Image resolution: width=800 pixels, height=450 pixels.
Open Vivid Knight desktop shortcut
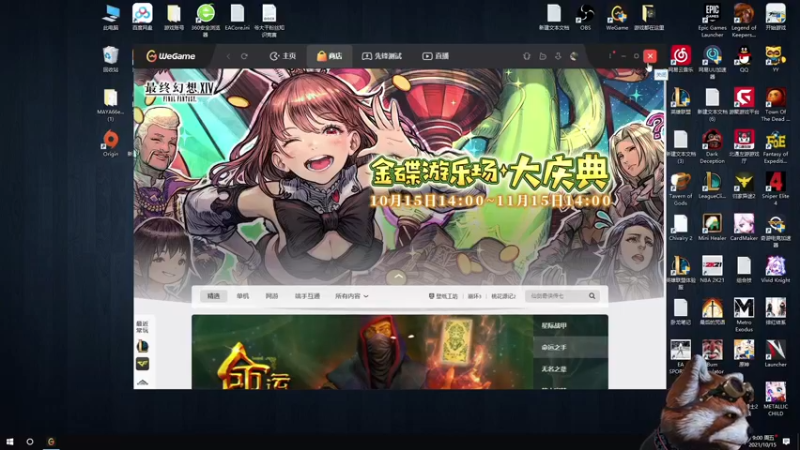coord(776,269)
